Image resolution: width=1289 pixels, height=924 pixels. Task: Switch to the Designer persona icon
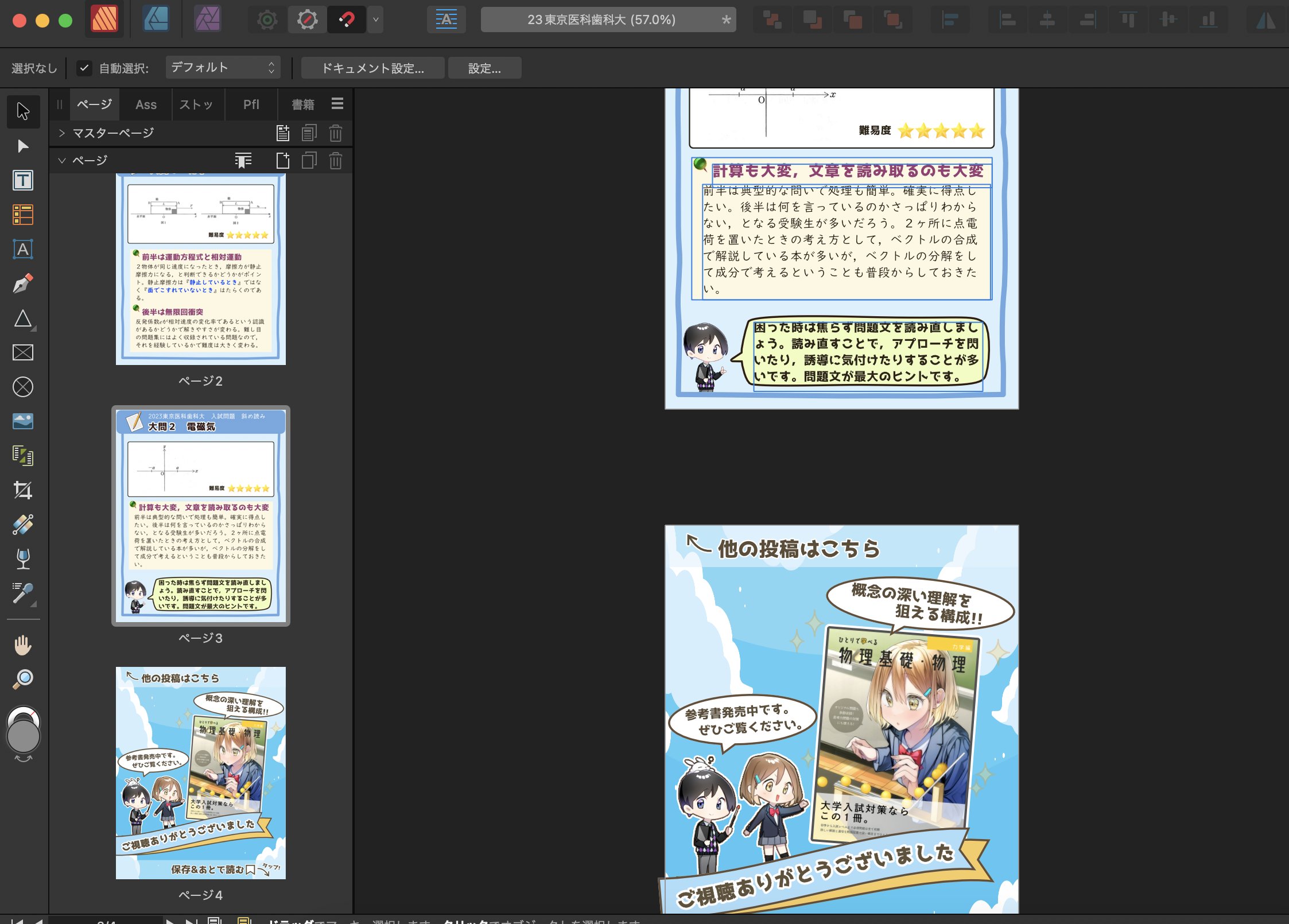click(156, 20)
